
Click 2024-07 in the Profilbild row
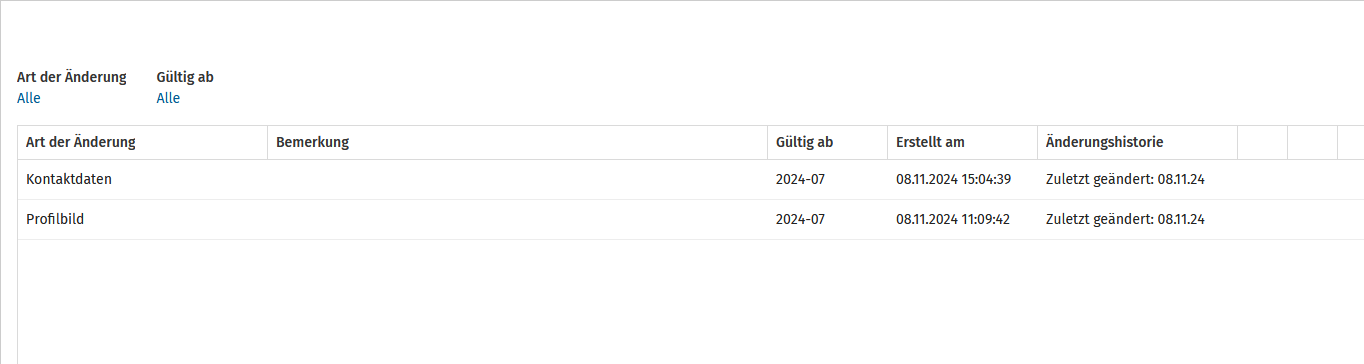point(800,219)
